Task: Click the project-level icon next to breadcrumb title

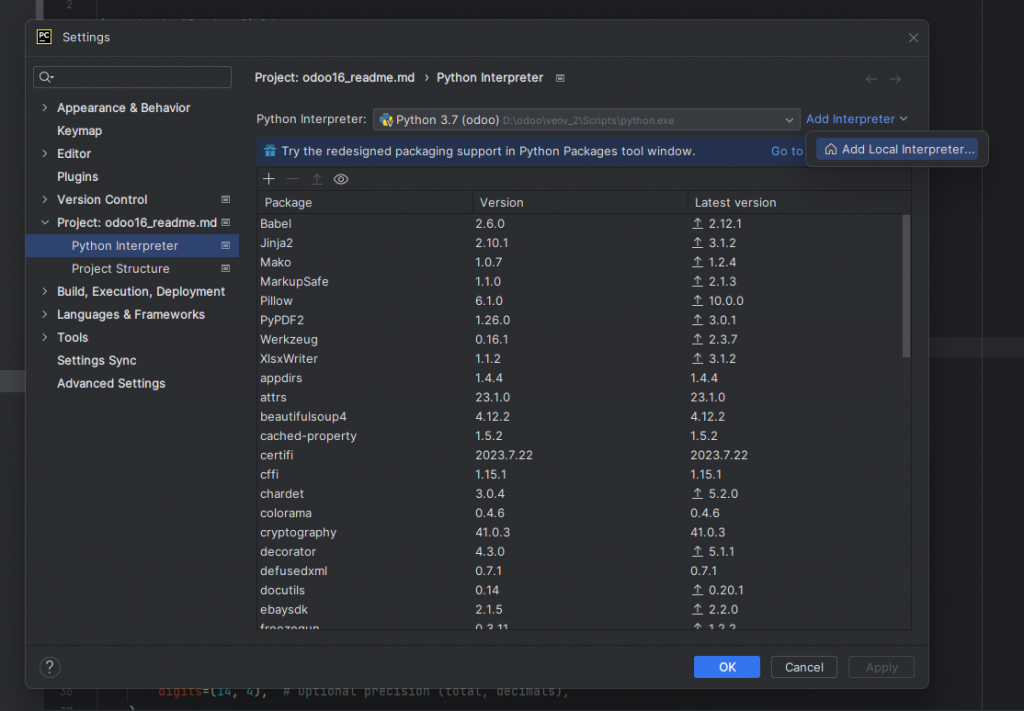Action: (x=560, y=78)
